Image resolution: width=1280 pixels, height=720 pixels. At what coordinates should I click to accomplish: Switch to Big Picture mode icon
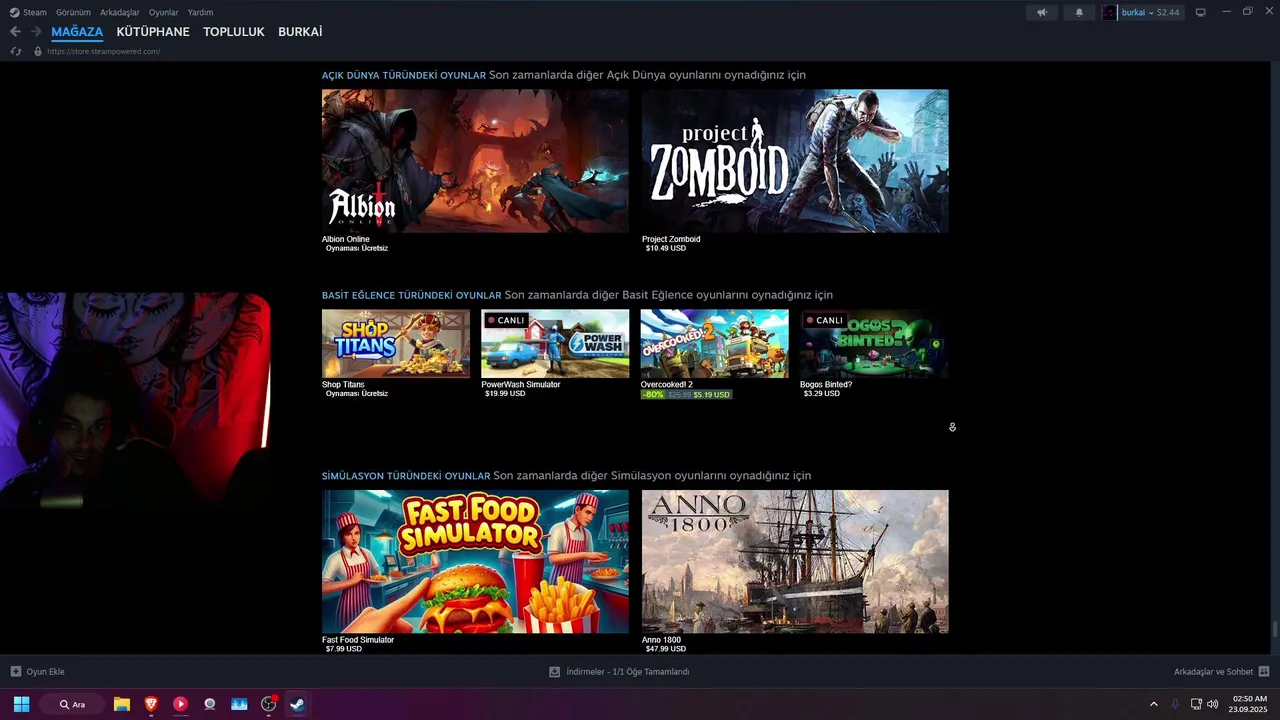(x=1201, y=12)
